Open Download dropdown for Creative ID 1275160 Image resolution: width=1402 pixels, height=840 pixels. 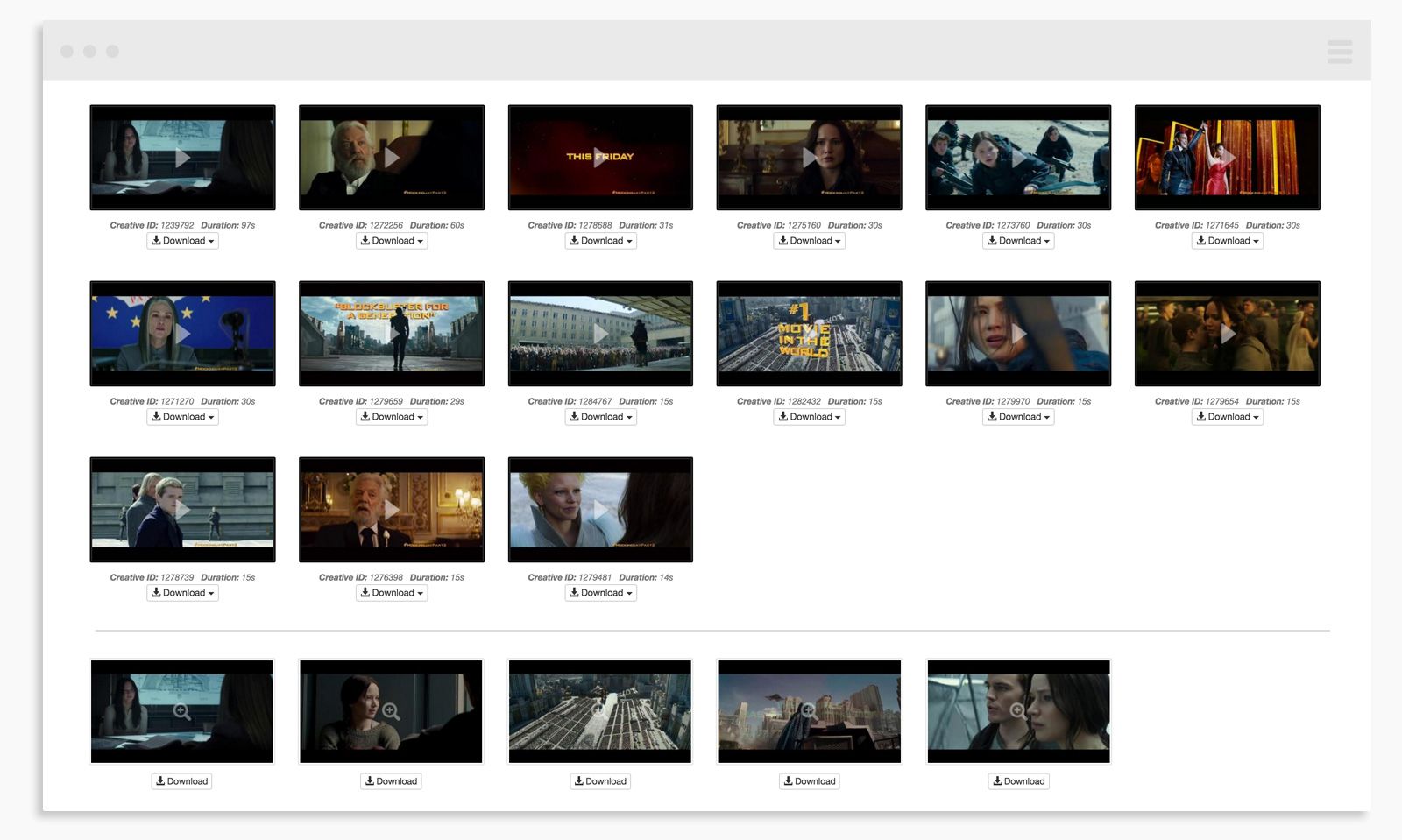[x=809, y=241]
